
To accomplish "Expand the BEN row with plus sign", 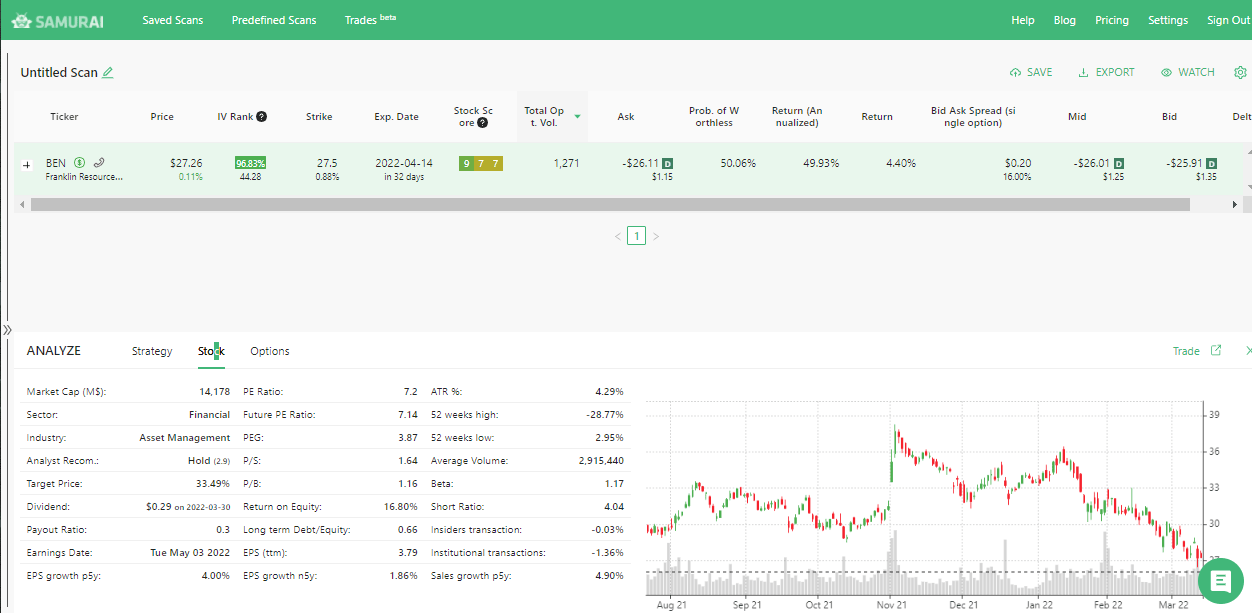I will tap(27, 164).
